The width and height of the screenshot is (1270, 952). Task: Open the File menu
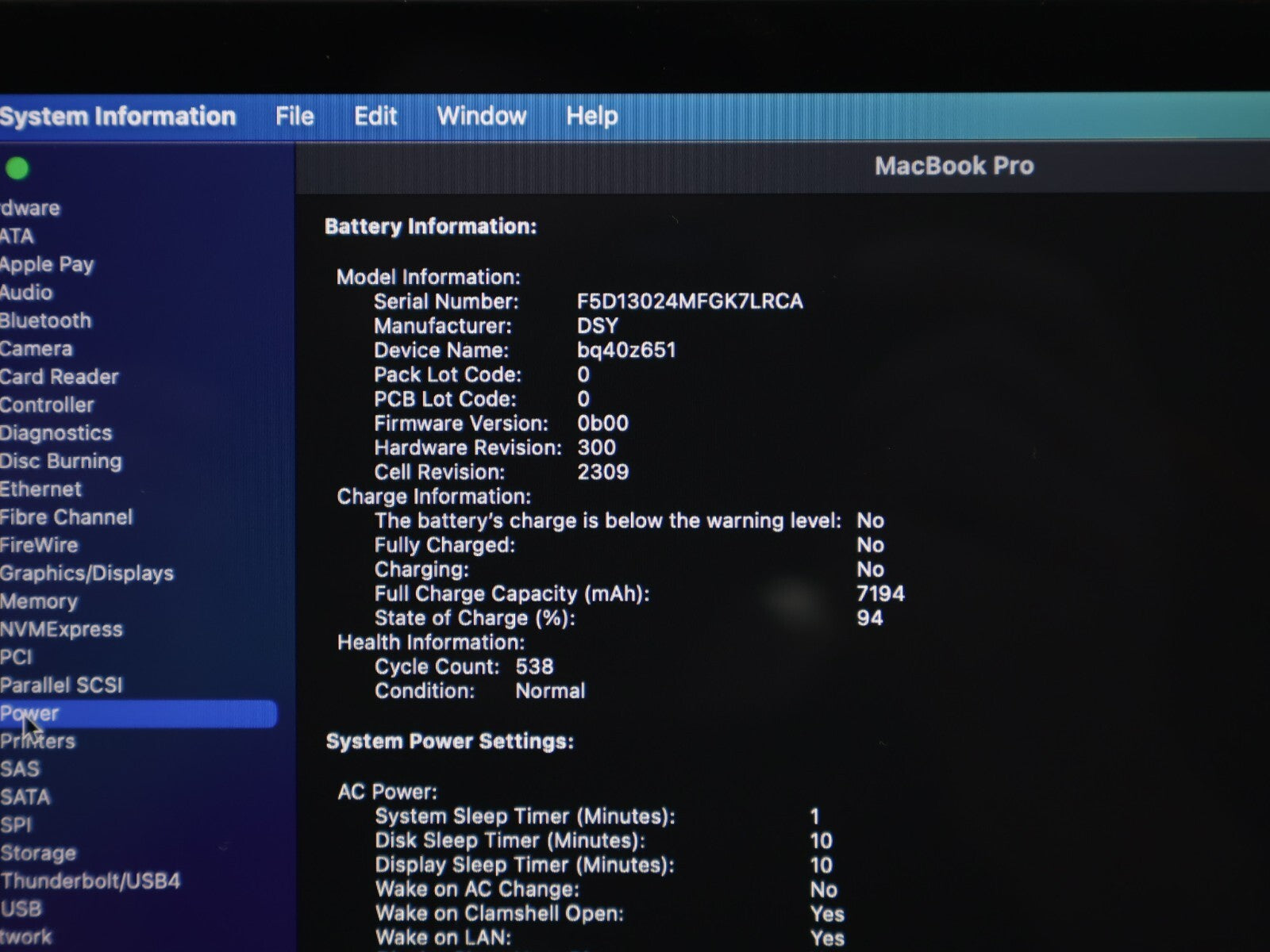click(294, 117)
